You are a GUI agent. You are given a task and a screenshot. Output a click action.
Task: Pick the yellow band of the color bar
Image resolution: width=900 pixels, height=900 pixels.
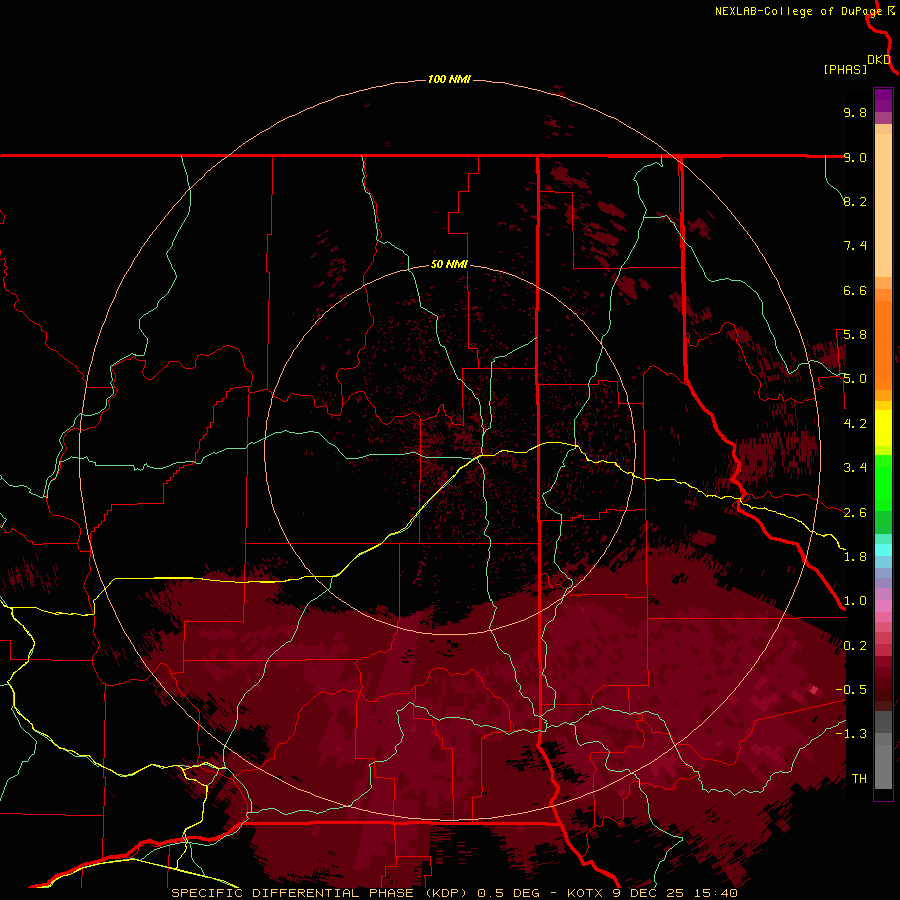[883, 428]
